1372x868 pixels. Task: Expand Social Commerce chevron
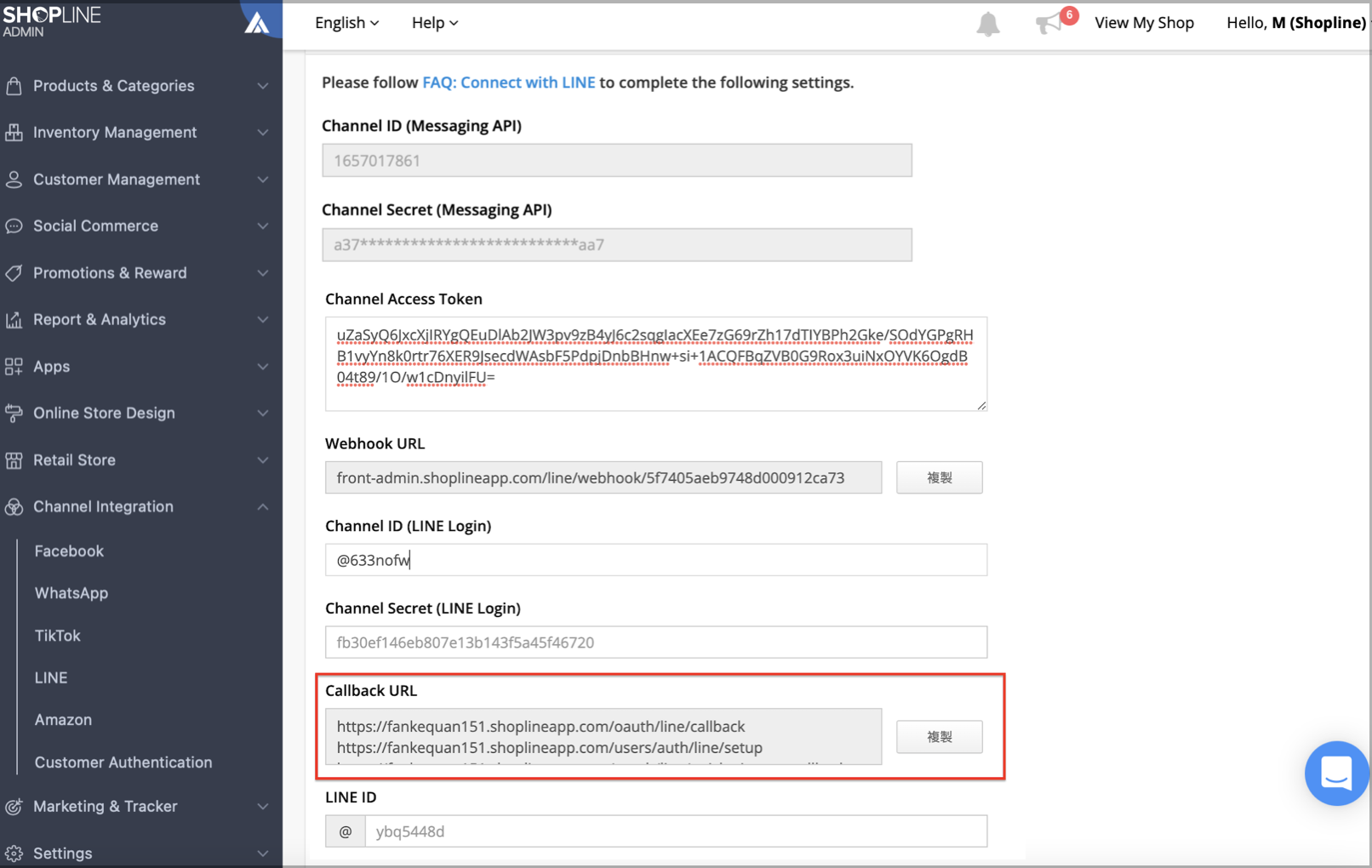tap(263, 226)
